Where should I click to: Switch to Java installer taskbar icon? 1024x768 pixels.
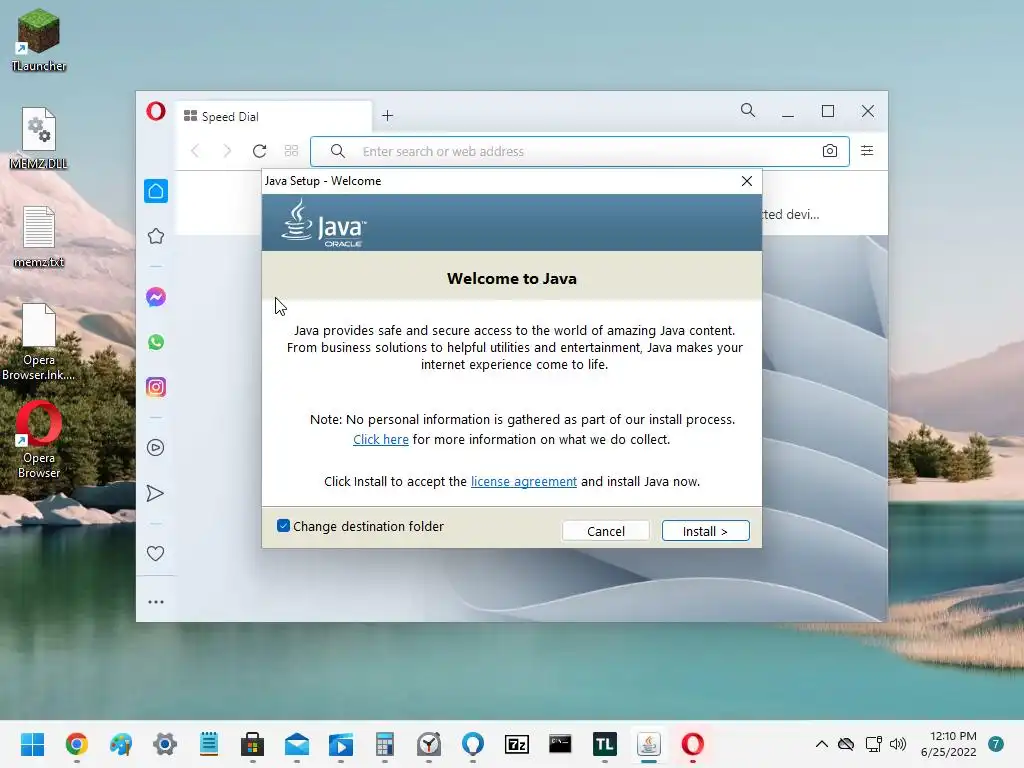point(648,744)
